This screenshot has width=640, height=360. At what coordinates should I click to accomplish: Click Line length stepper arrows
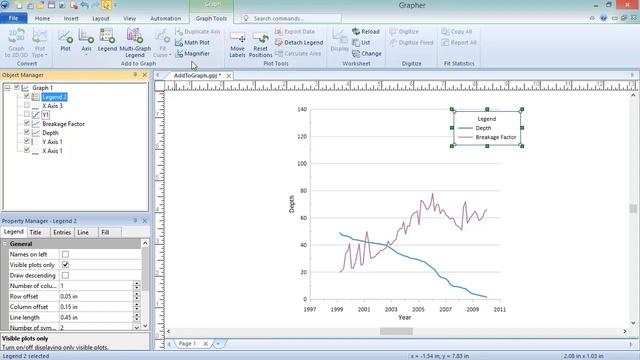(137, 318)
